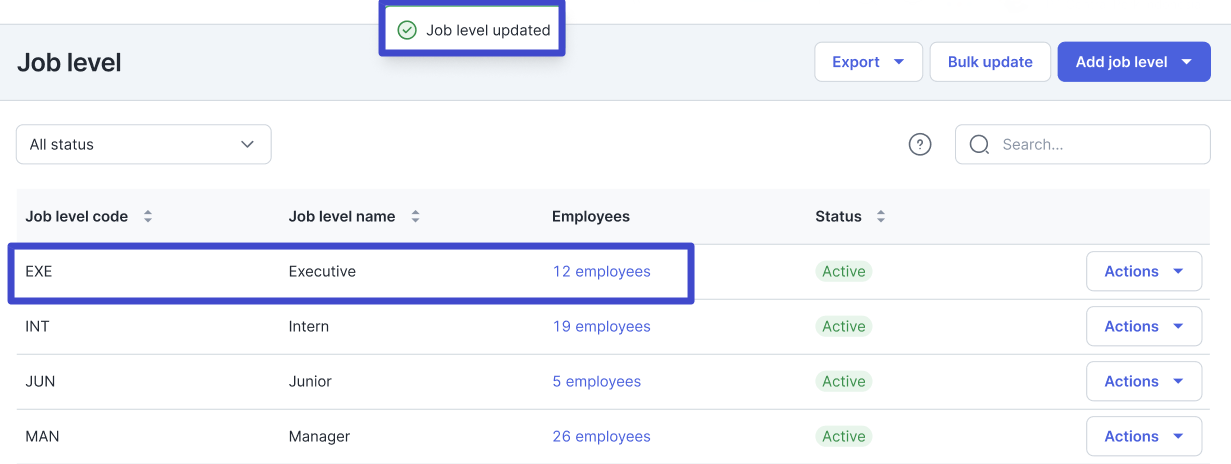Sort by Job level code arrows
The image size is (1231, 464).
tap(148, 216)
